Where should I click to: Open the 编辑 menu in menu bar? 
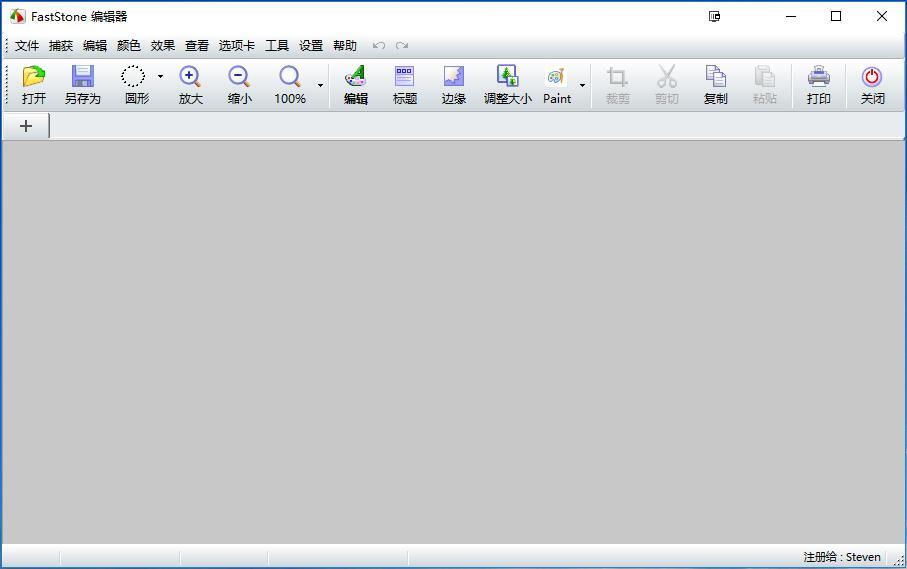click(x=95, y=46)
